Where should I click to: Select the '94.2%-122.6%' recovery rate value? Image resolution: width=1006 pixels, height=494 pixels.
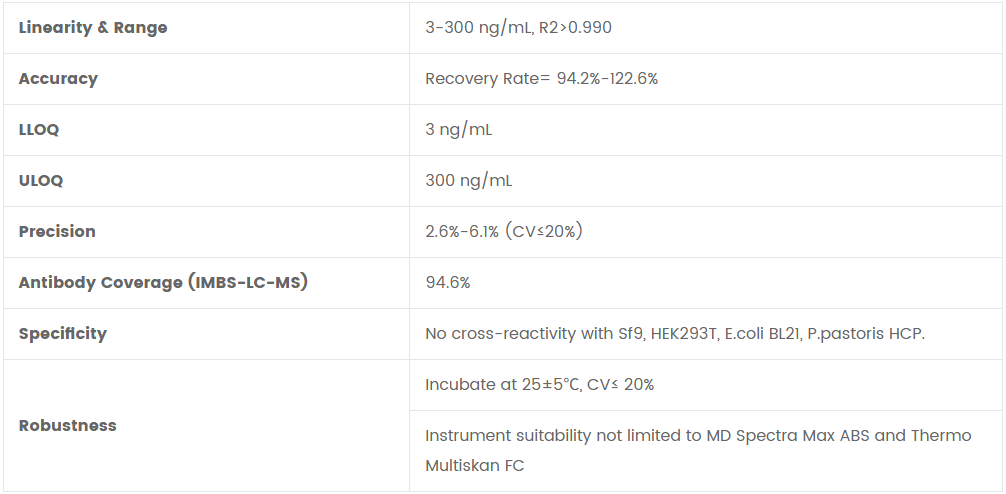tap(607, 79)
